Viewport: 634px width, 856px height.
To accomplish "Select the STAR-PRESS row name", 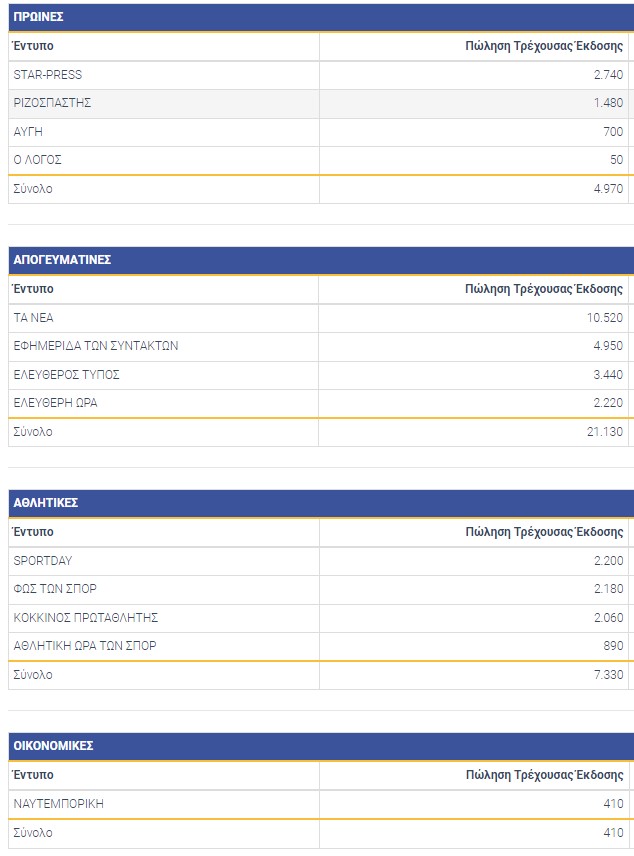I will tap(48, 75).
